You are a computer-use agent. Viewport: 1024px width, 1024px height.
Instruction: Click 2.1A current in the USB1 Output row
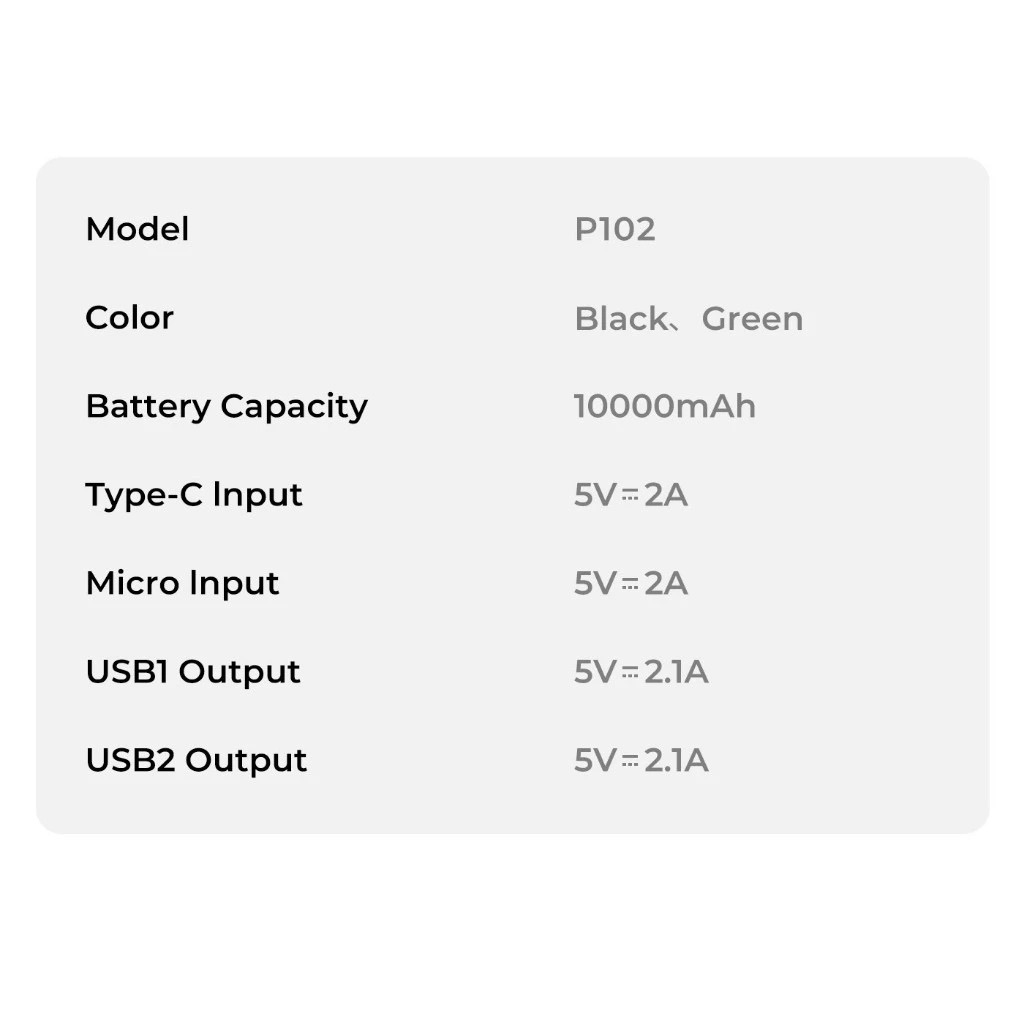[676, 673]
